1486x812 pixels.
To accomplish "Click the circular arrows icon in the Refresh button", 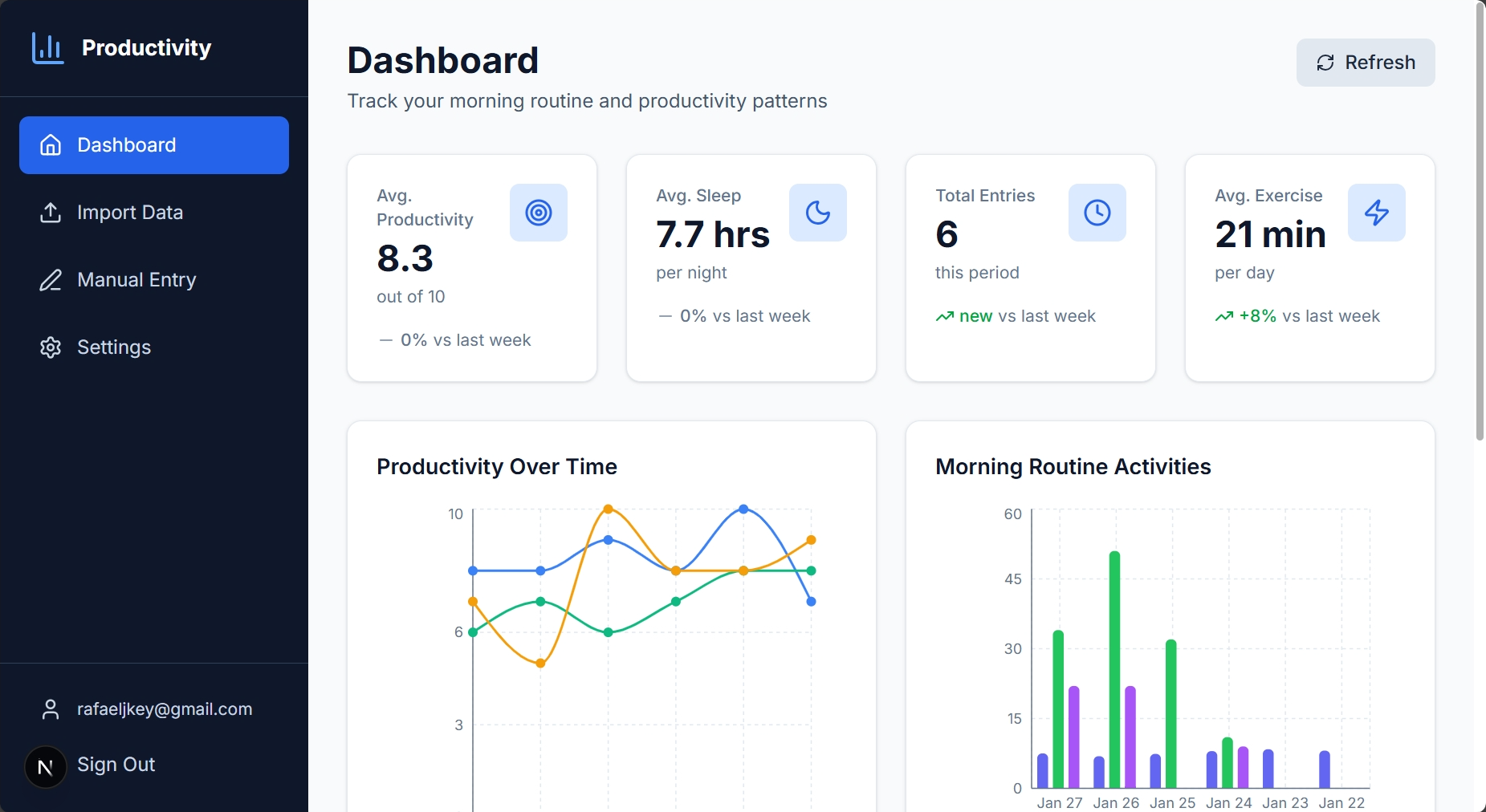I will (x=1325, y=63).
